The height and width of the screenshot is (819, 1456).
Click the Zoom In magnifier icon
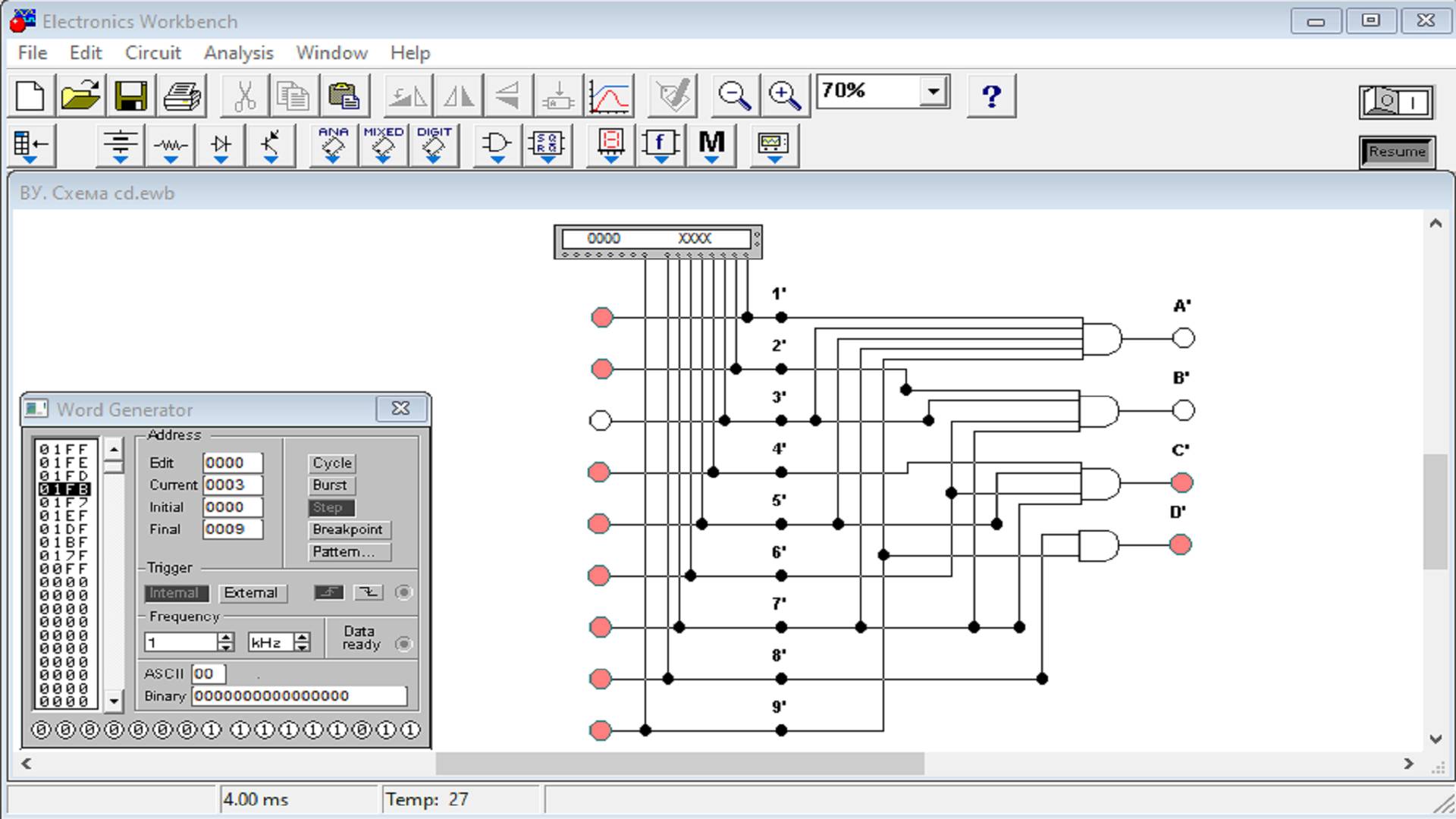pyautogui.click(x=784, y=96)
